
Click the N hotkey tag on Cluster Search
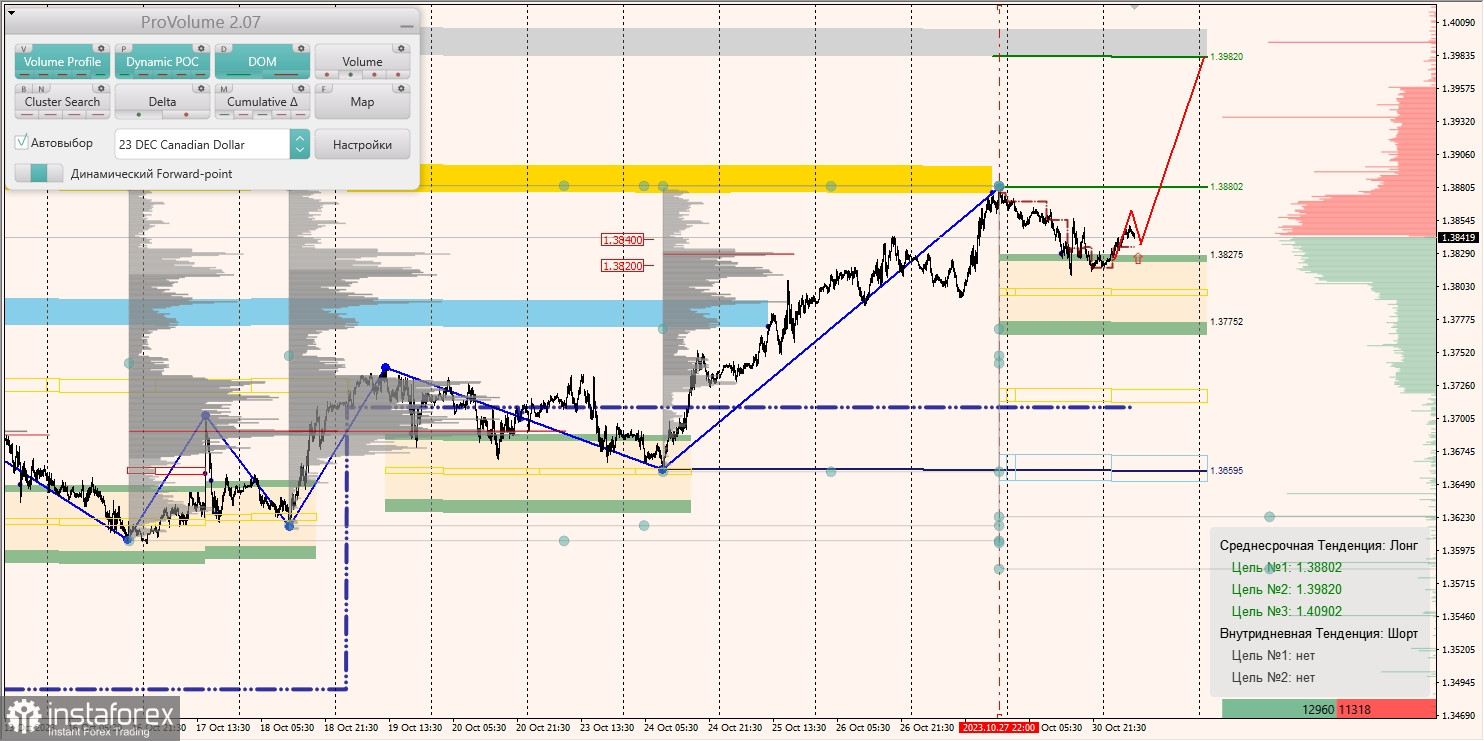(x=41, y=89)
